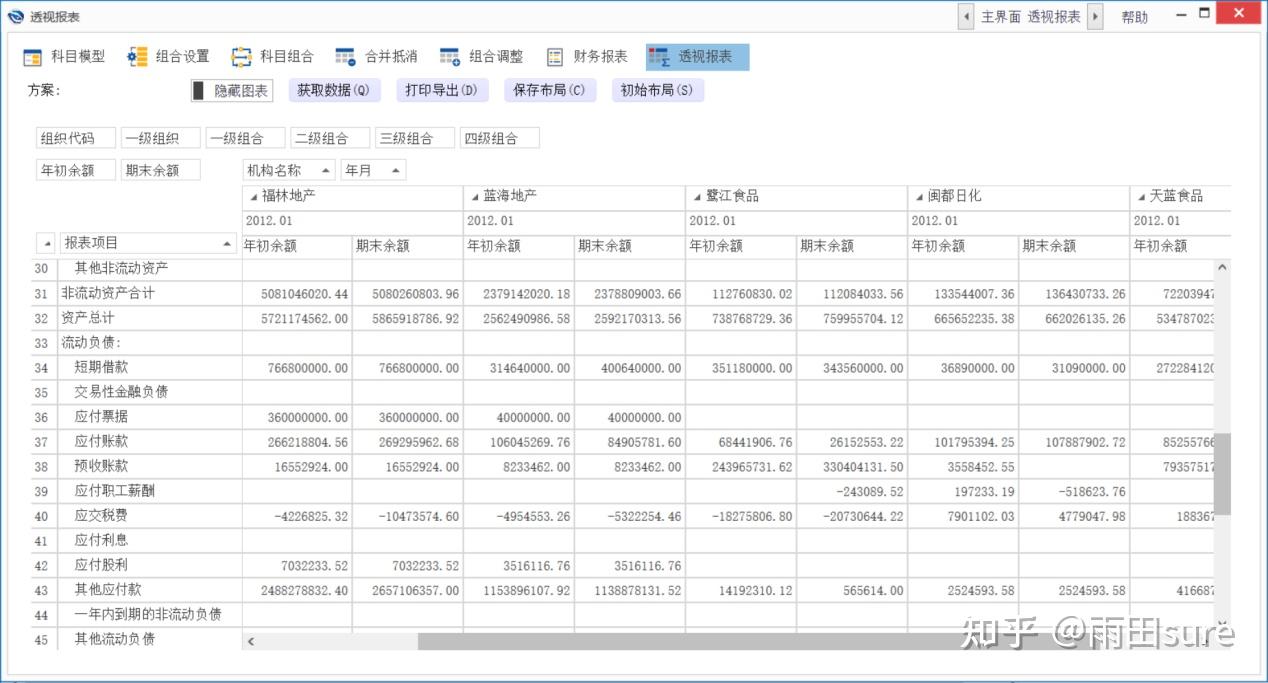Select the 科目模型 toolbar icon
Viewport: 1268px width, 683px height.
[33, 56]
